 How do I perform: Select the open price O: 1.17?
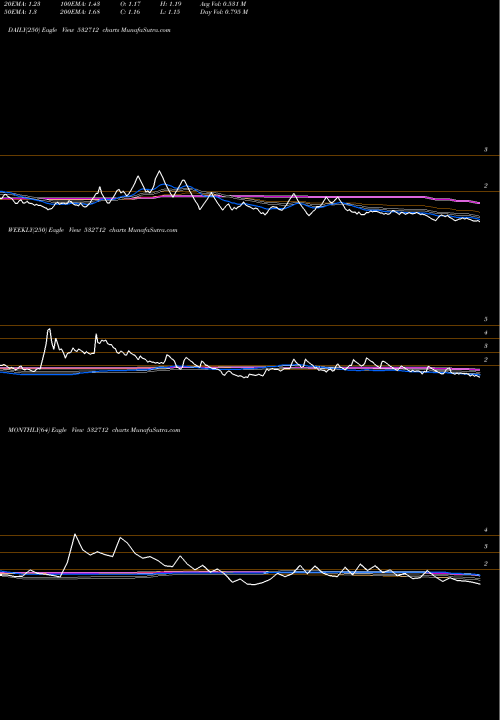(x=129, y=4)
